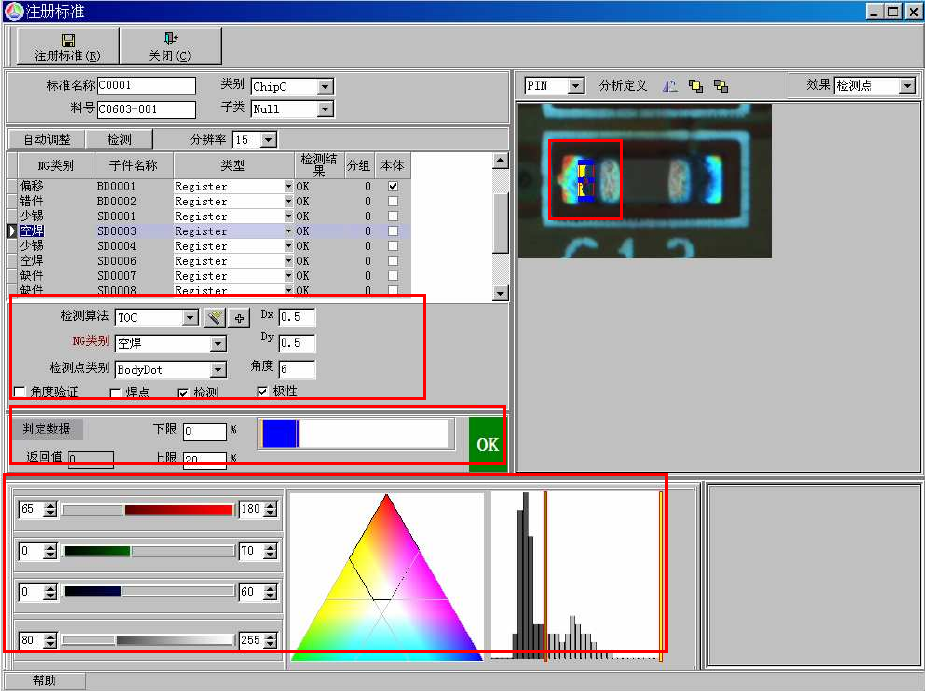925x691 pixels.
Task: Click the 分析定义 ruler icon
Action: pyautogui.click(x=670, y=86)
